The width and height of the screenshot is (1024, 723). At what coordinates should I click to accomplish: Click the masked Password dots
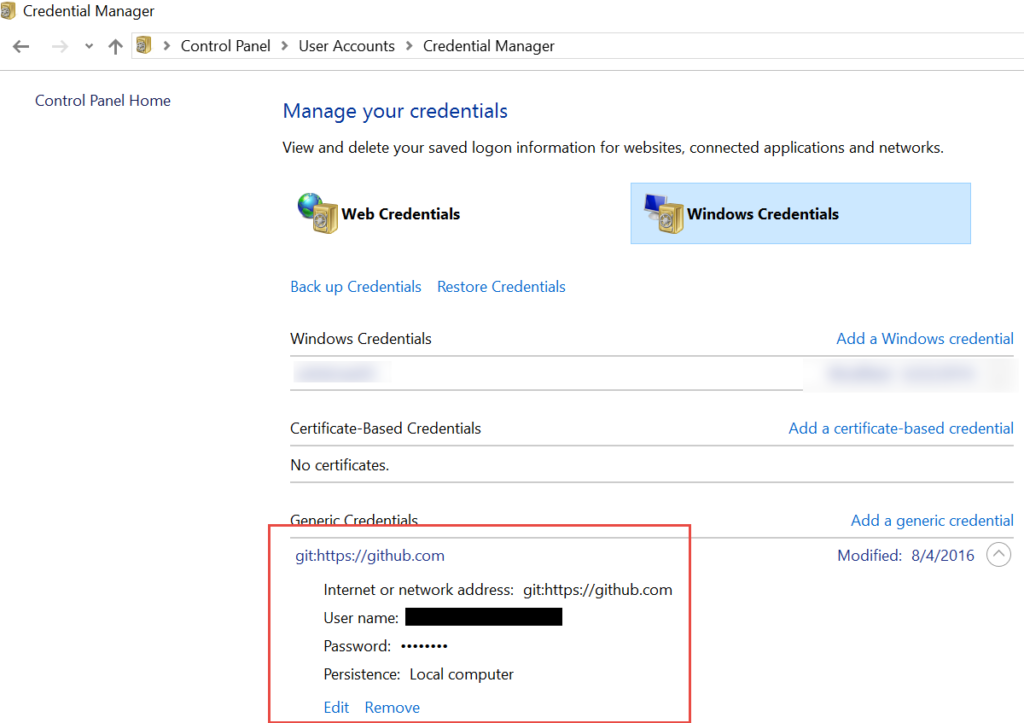(424, 646)
